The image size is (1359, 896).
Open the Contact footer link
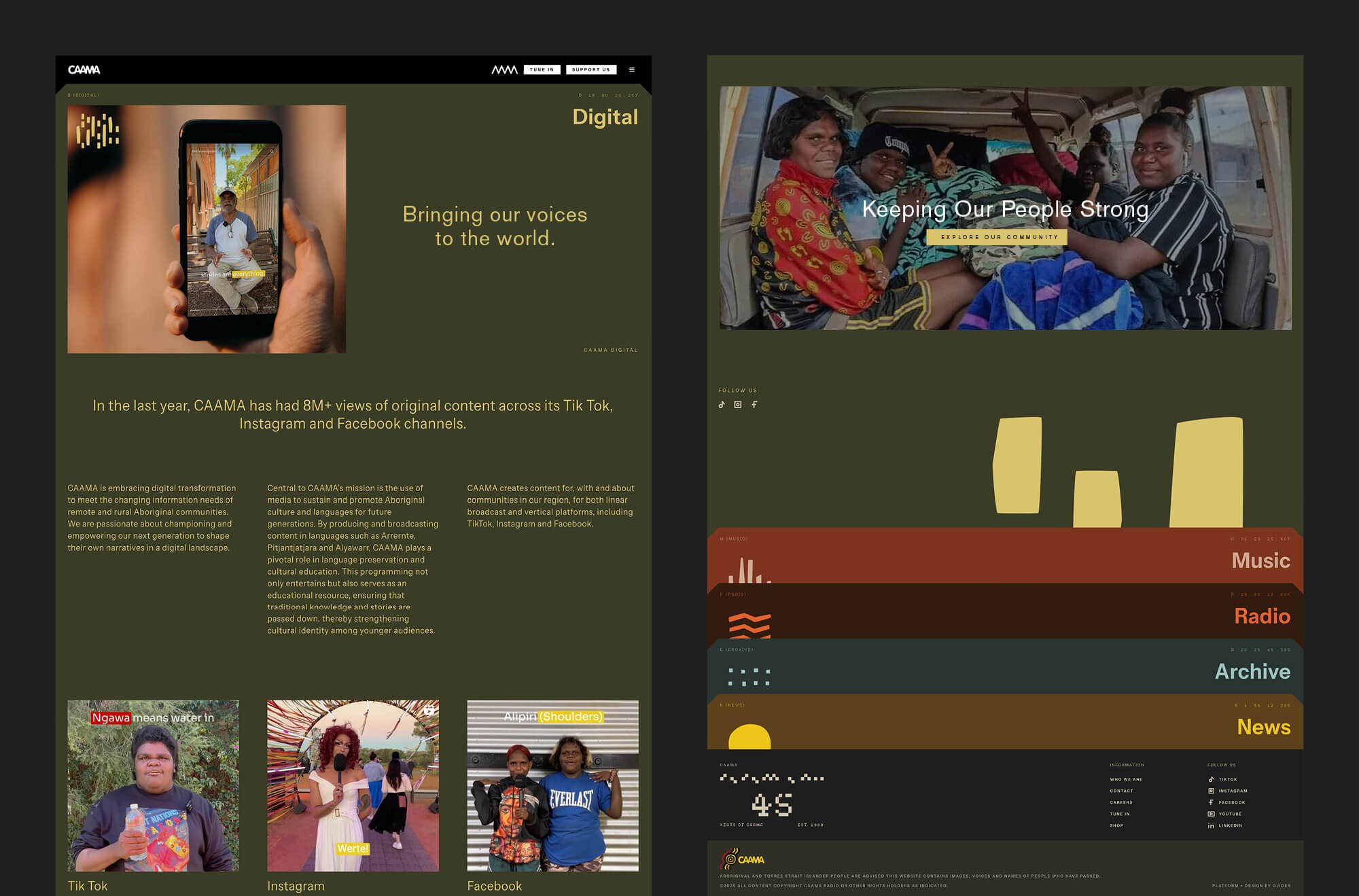click(x=1121, y=791)
